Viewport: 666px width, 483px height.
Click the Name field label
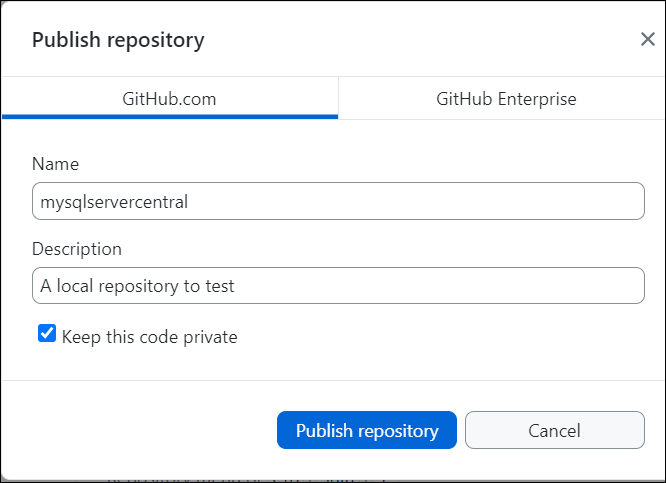pos(55,164)
